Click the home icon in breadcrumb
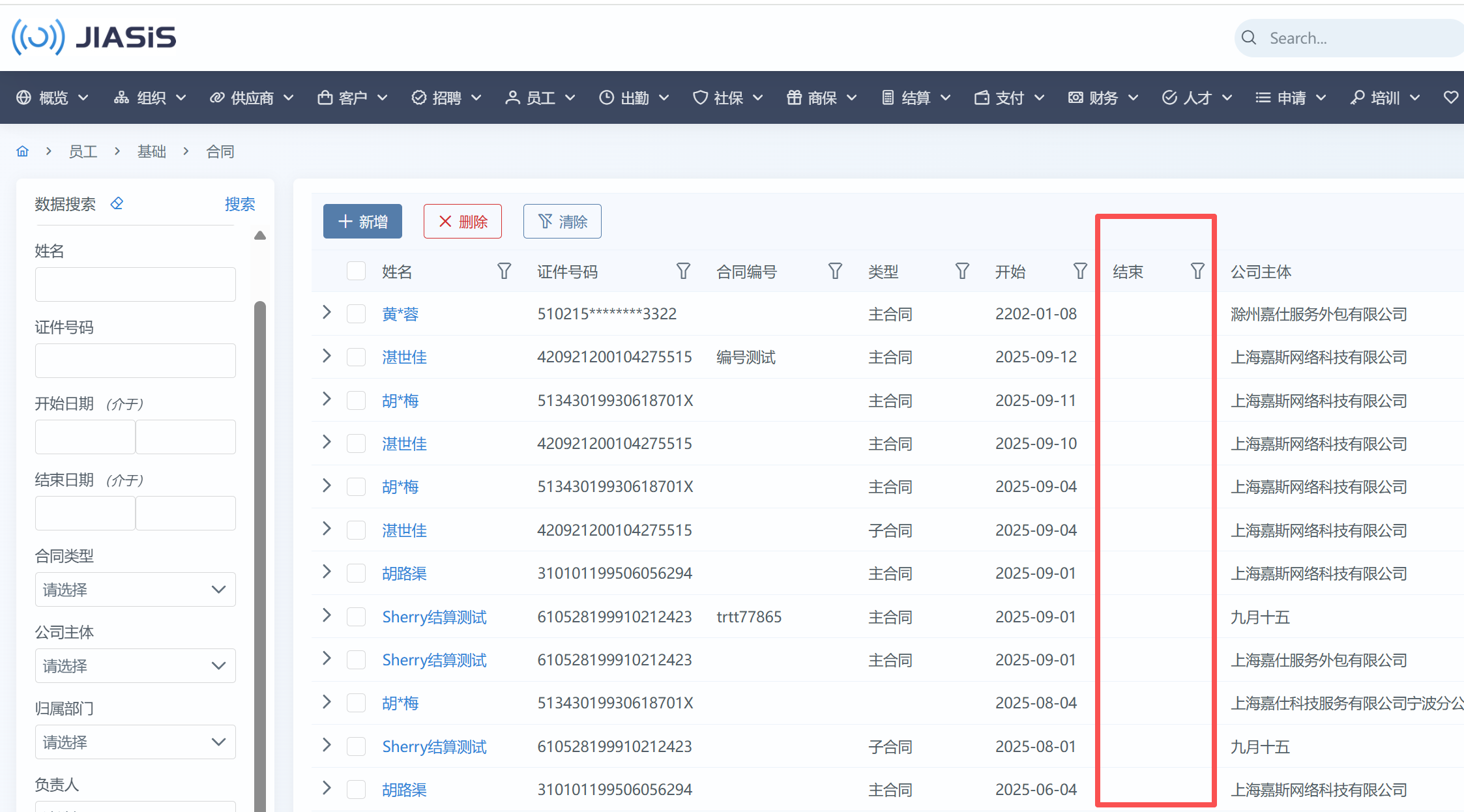 pyautogui.click(x=22, y=151)
